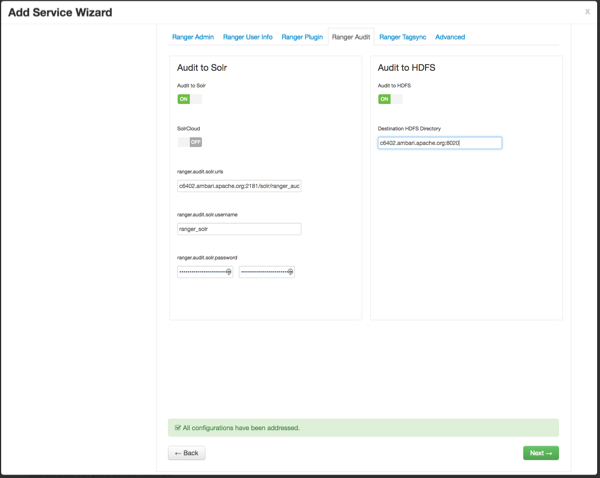The height and width of the screenshot is (478, 600).
Task: Open the Advanced tab
Action: pyautogui.click(x=450, y=37)
